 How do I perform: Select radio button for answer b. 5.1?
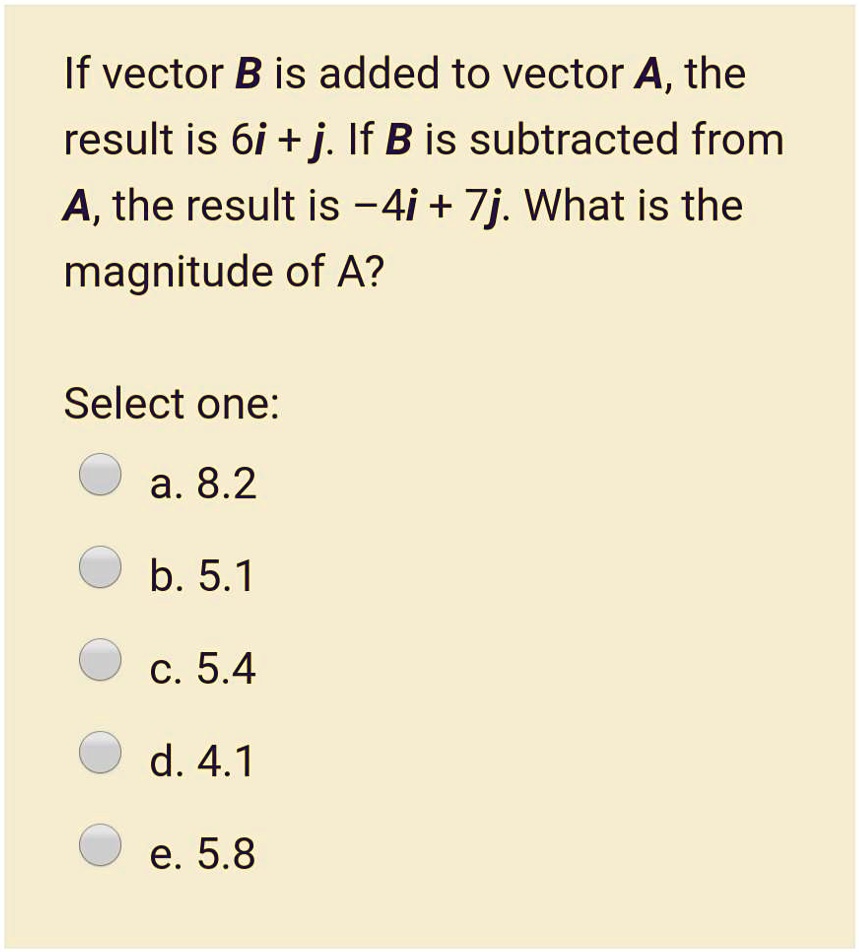99,566
